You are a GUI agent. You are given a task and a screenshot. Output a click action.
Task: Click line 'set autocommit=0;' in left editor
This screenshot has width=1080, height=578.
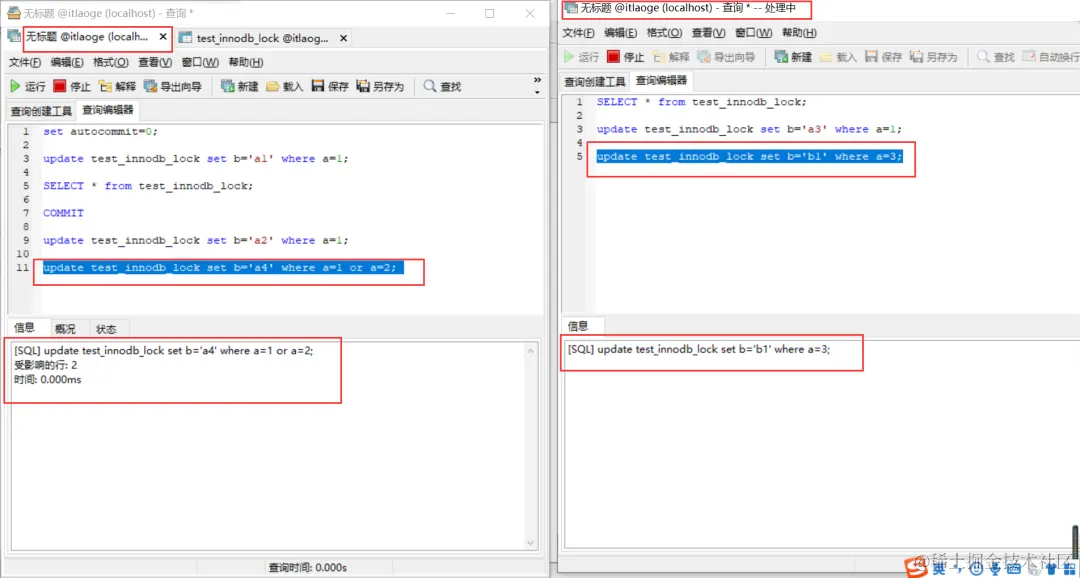pos(101,131)
